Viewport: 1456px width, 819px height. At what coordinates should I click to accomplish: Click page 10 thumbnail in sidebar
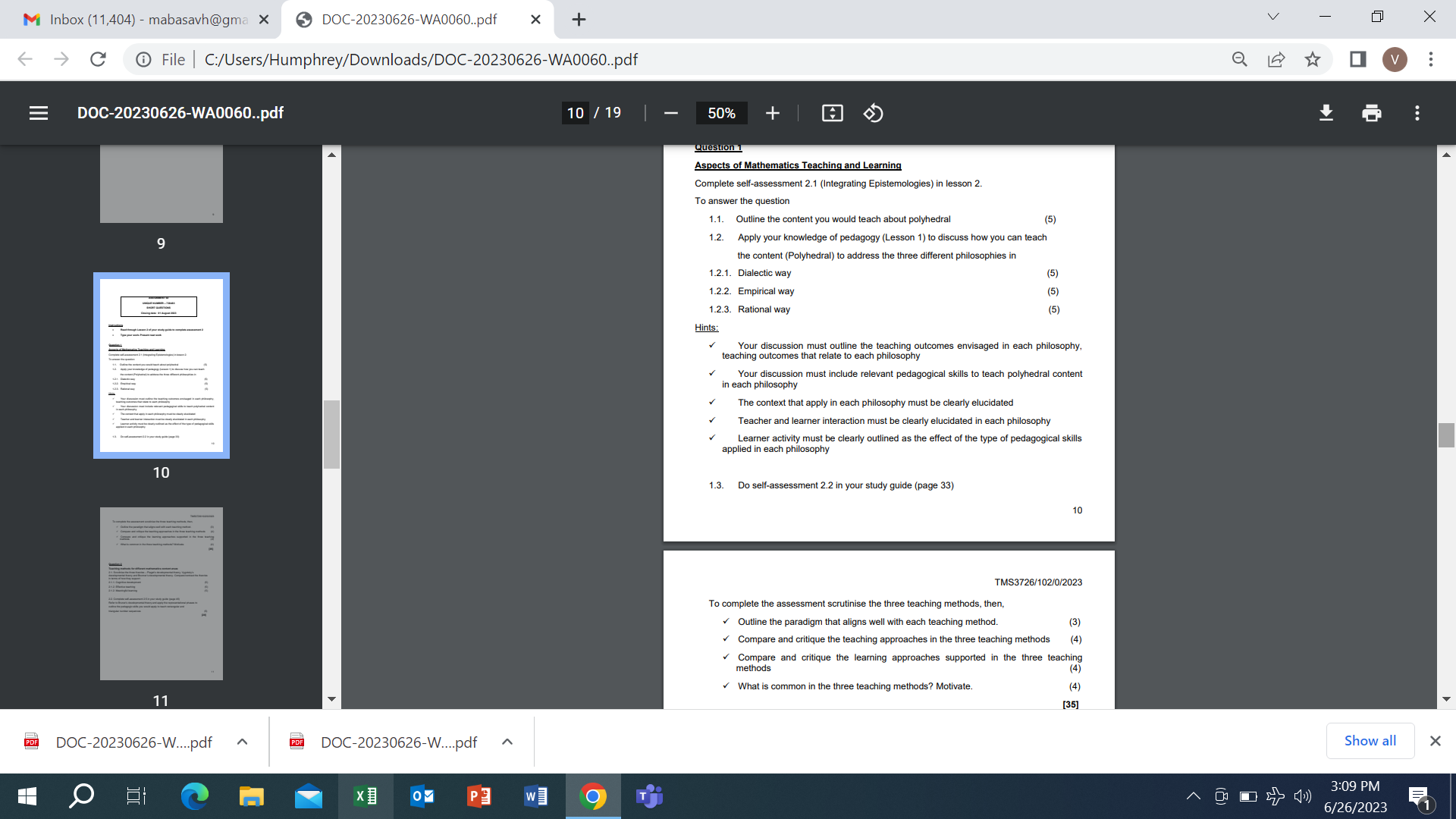pyautogui.click(x=161, y=364)
